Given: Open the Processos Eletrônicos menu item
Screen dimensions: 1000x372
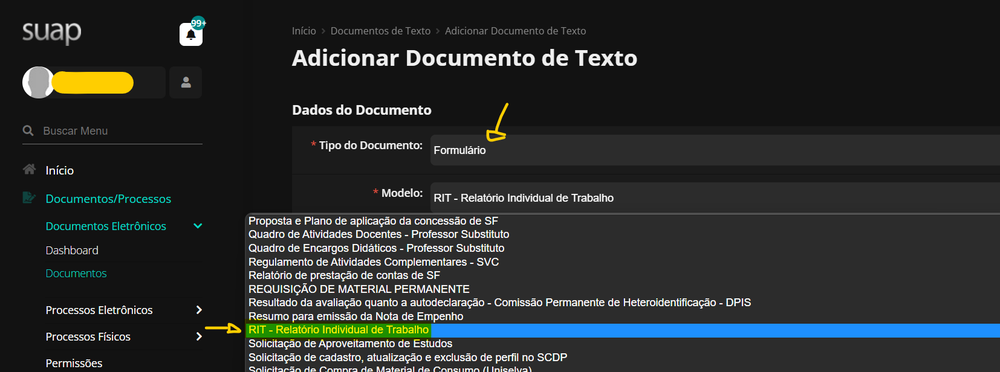Looking at the screenshot, I should click(x=99, y=310).
